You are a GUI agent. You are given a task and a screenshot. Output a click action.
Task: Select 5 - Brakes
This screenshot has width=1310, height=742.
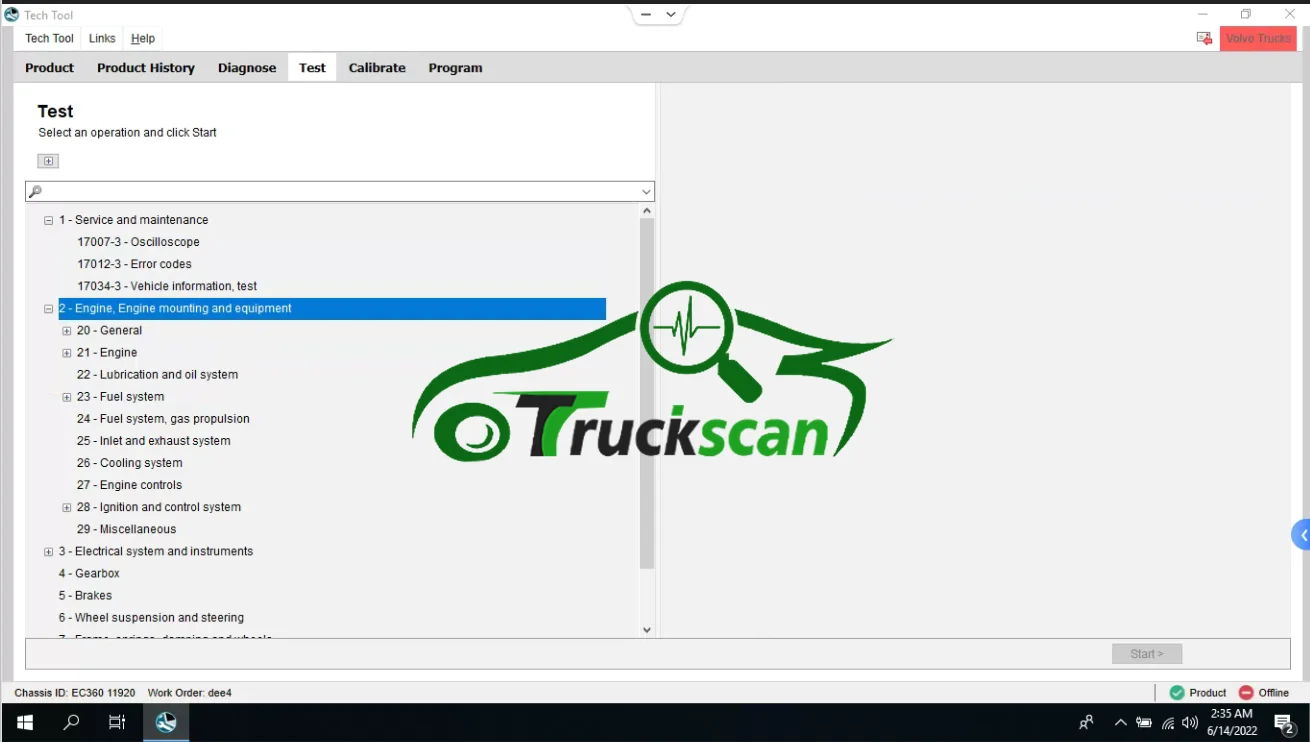pos(85,595)
